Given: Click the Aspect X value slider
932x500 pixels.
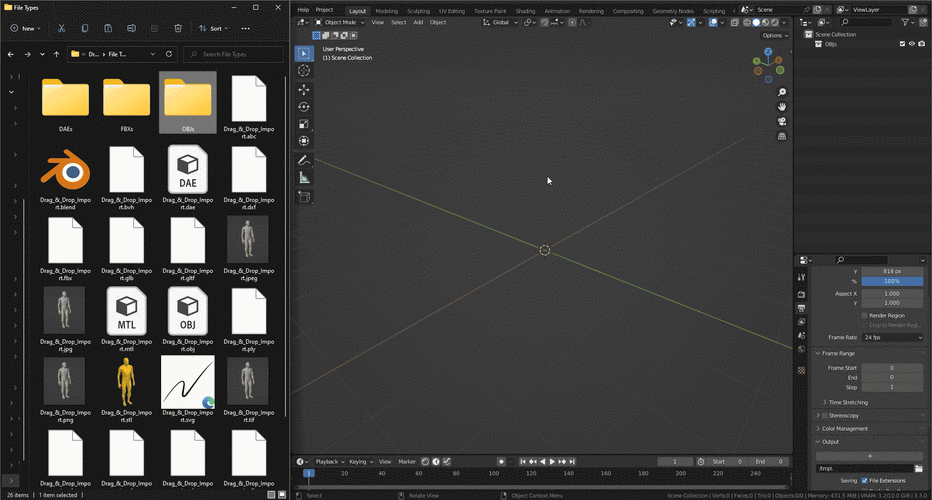Looking at the screenshot, I should click(x=892, y=294).
